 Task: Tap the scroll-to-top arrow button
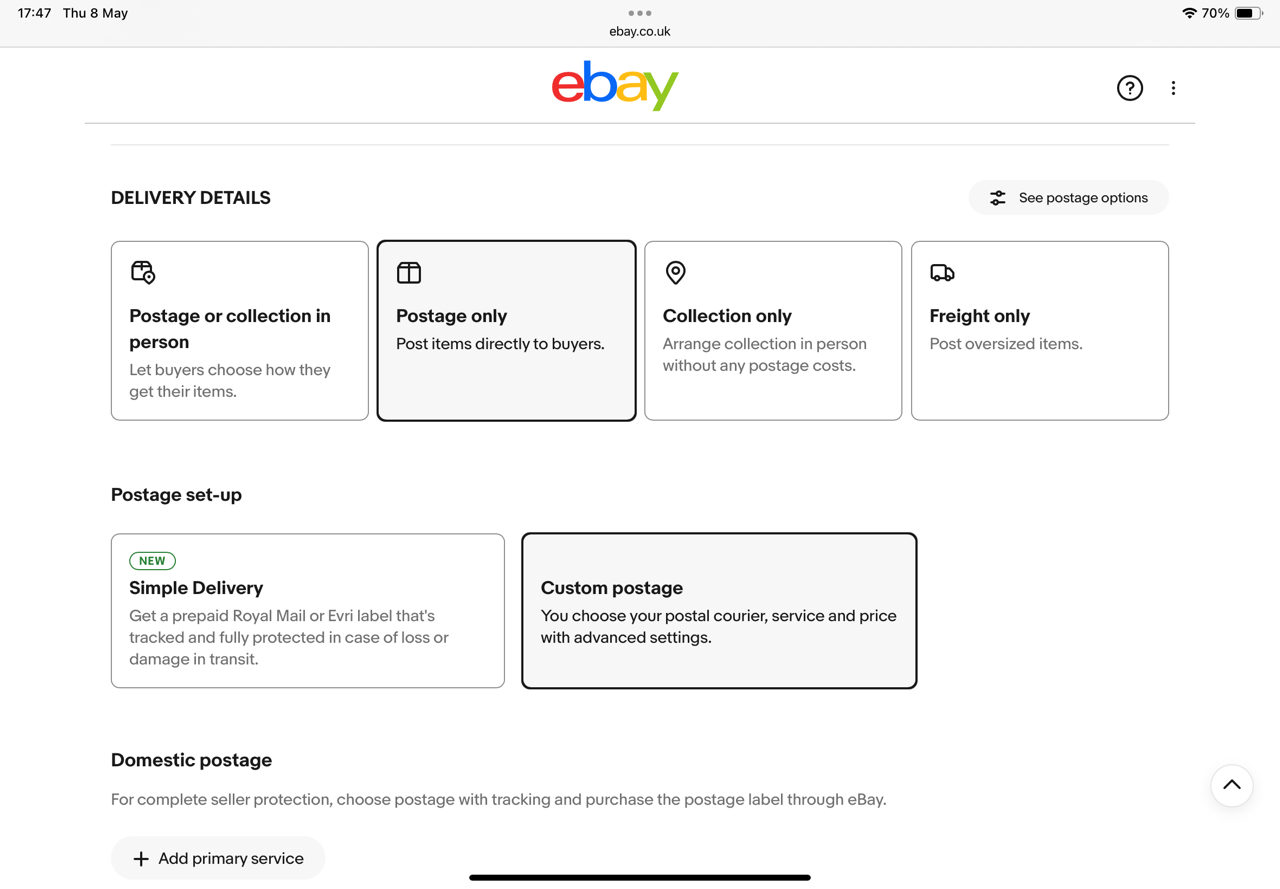coord(1232,786)
